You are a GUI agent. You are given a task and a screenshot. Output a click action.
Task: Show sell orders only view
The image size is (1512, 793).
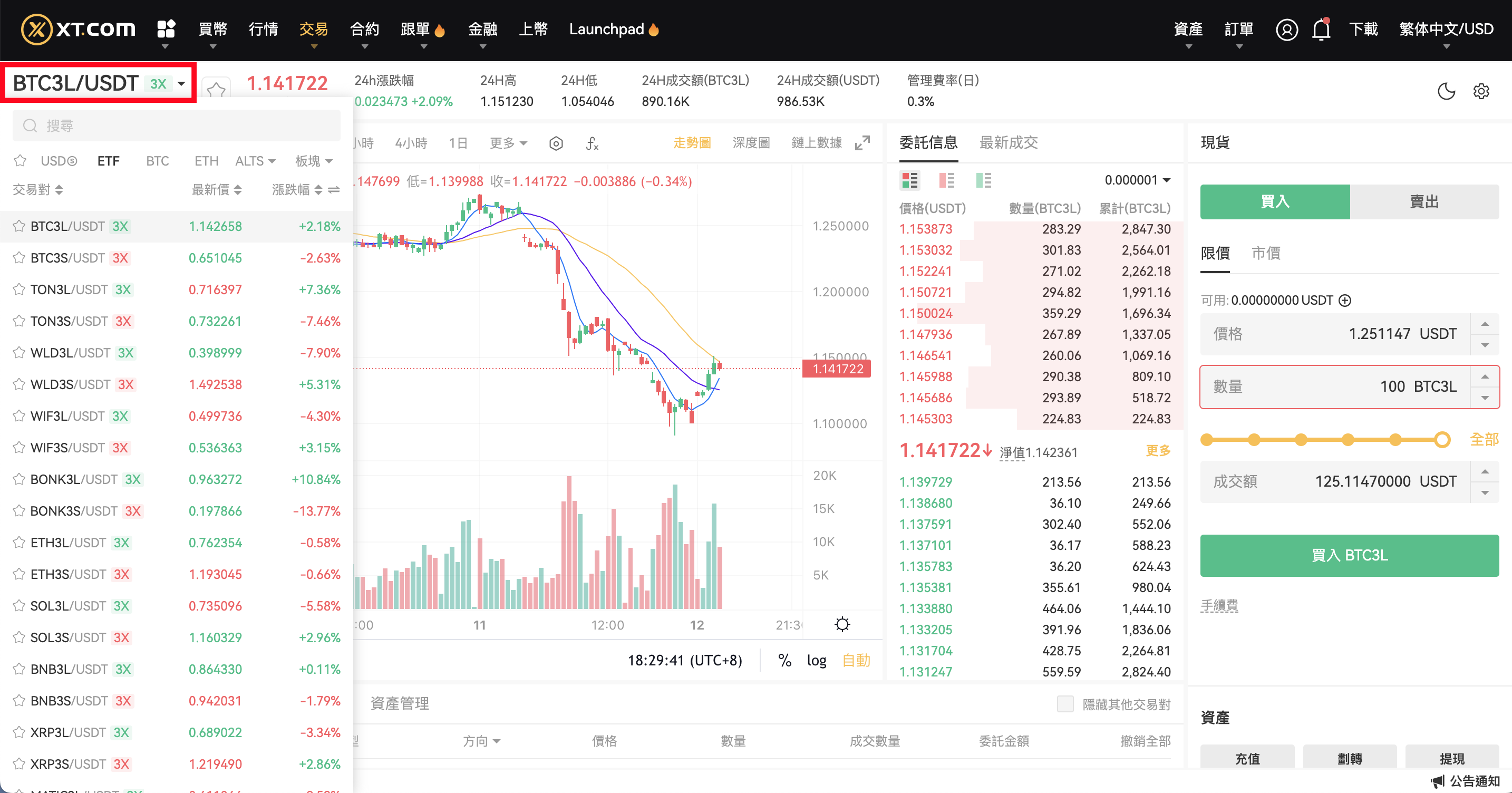[x=946, y=180]
